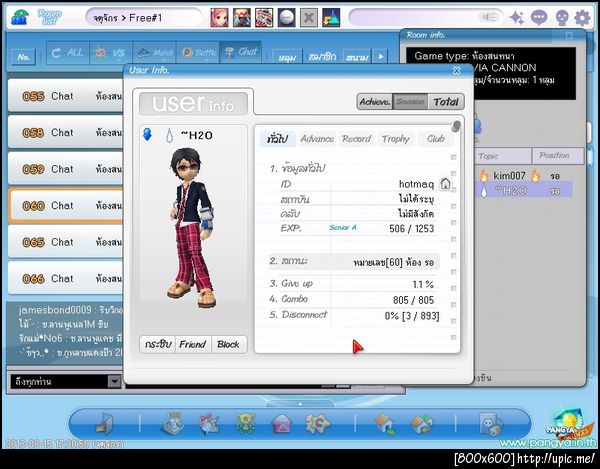Image resolution: width=600 pixels, height=469 pixels.
Task: Filter room list by Battle mode
Action: [x=198, y=52]
